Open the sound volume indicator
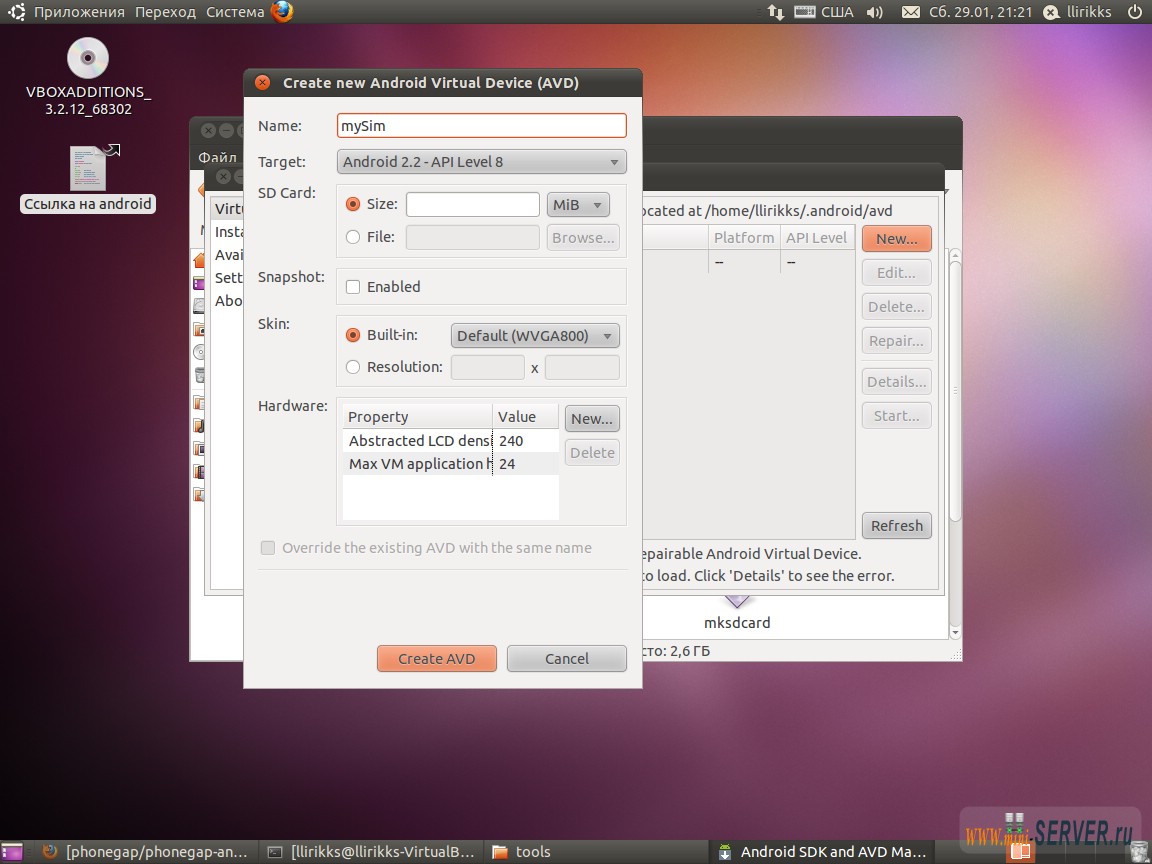The image size is (1152, 864). point(874,12)
